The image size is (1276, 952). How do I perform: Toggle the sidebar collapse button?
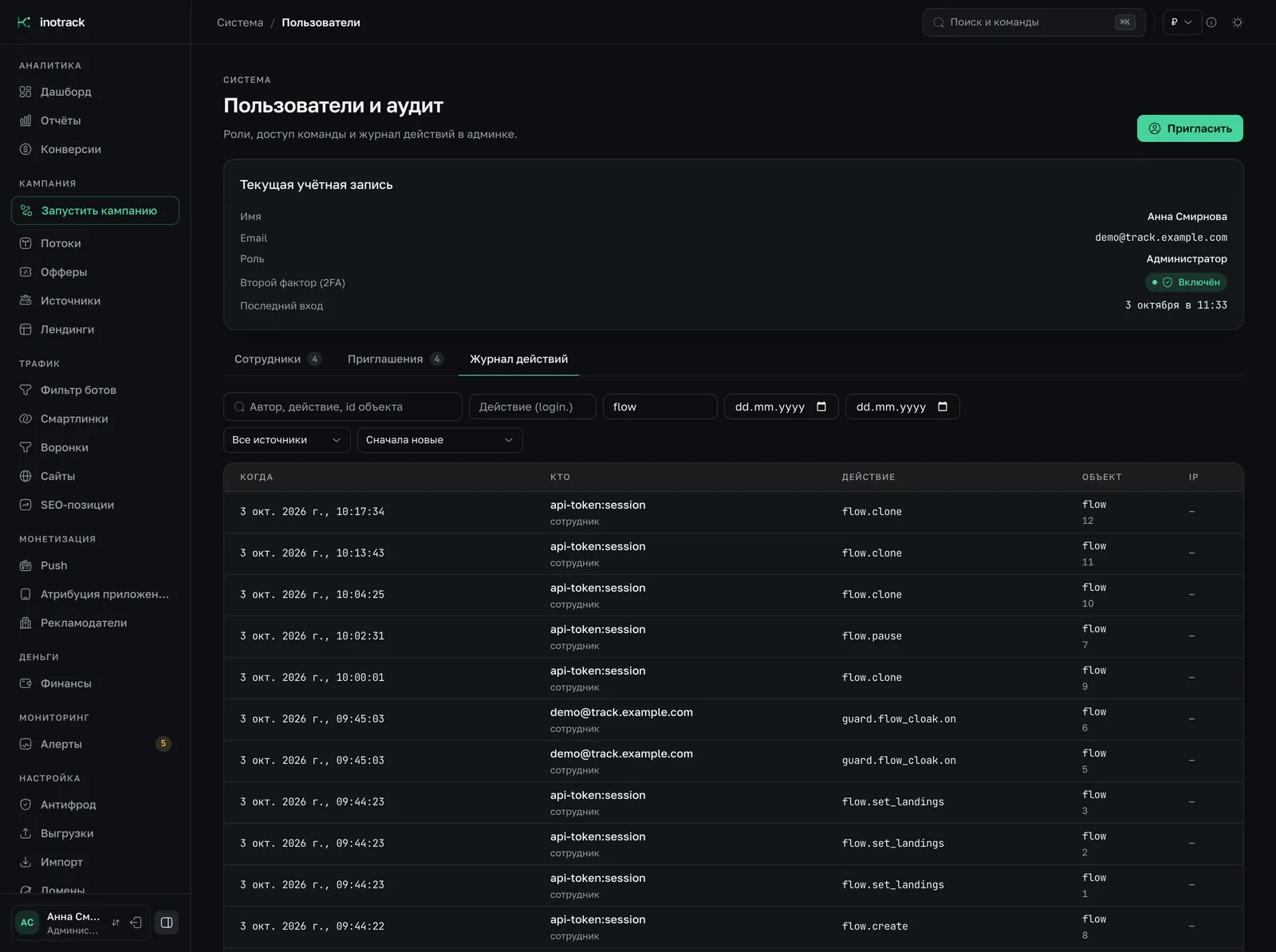pyautogui.click(x=167, y=922)
